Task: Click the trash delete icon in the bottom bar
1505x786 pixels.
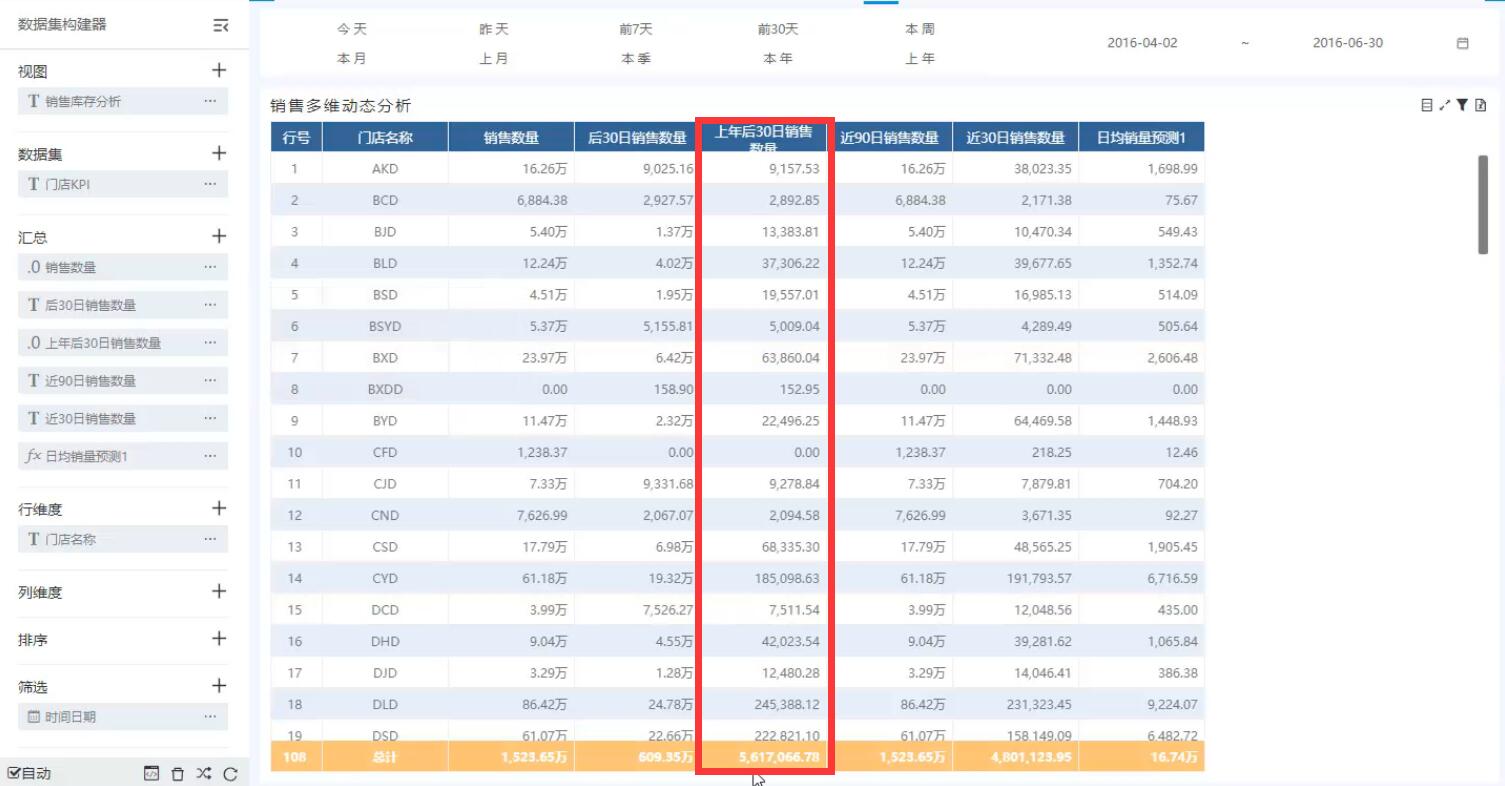Action: click(x=178, y=773)
